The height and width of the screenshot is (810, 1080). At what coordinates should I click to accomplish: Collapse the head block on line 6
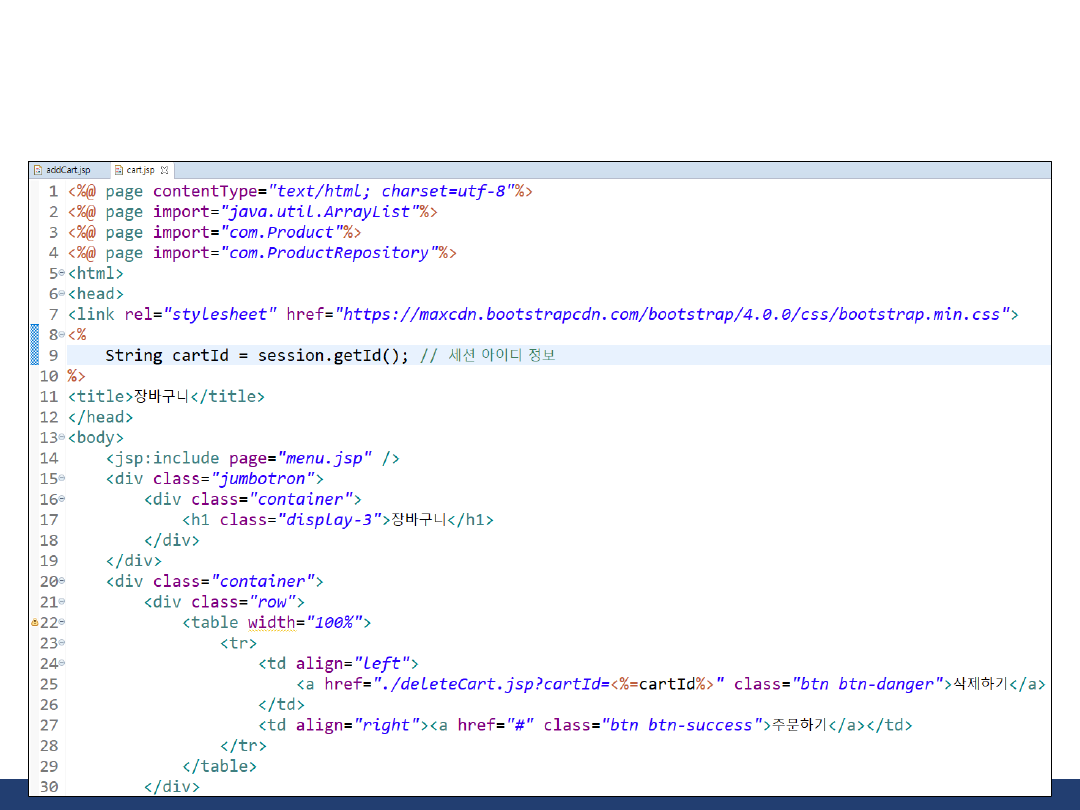[x=62, y=294]
